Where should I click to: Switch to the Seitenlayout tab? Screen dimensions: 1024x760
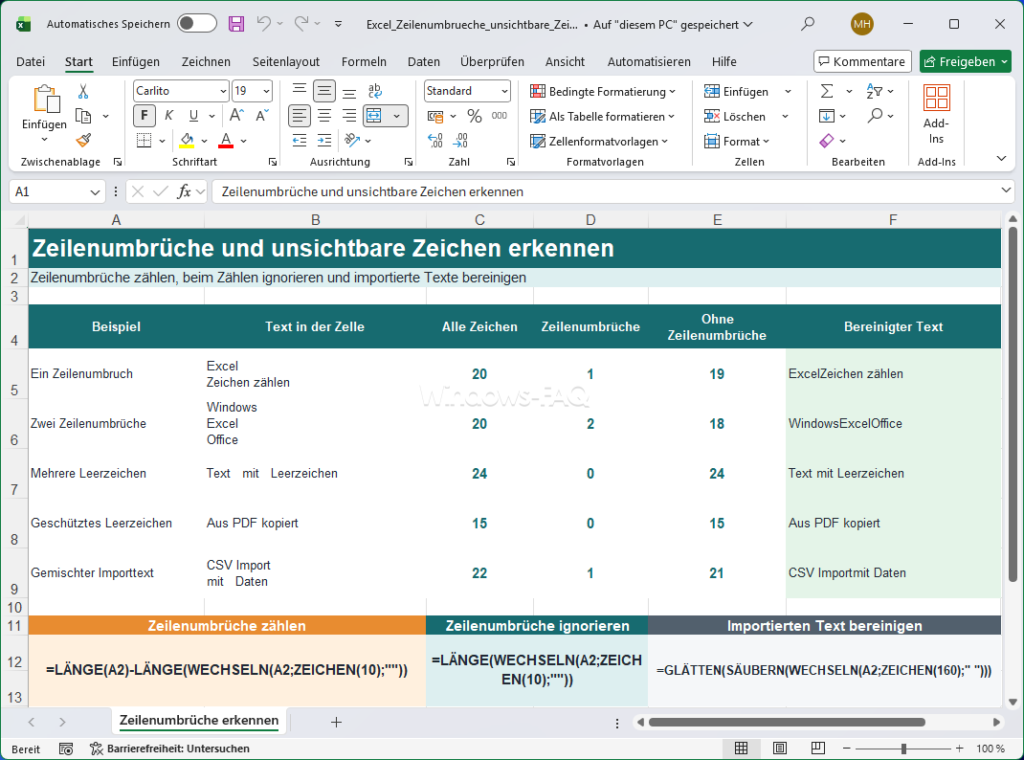[286, 61]
